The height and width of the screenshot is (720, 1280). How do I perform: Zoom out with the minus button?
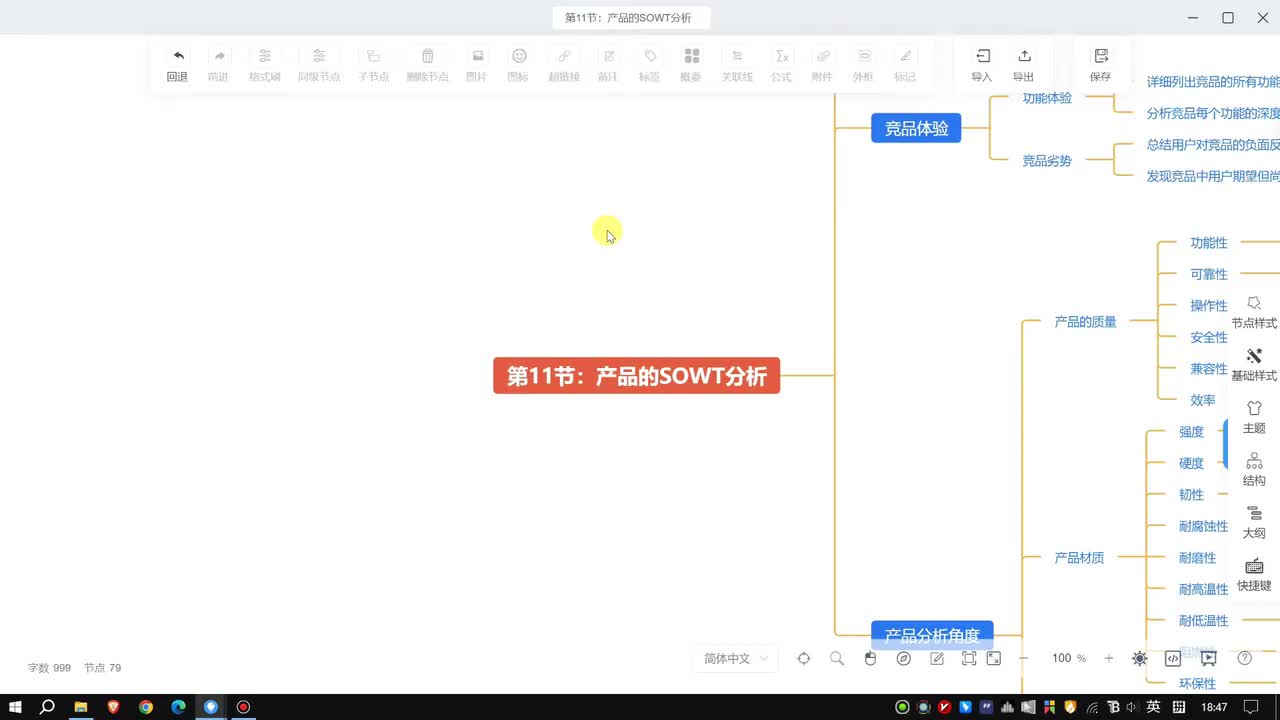pyautogui.click(x=1023, y=658)
